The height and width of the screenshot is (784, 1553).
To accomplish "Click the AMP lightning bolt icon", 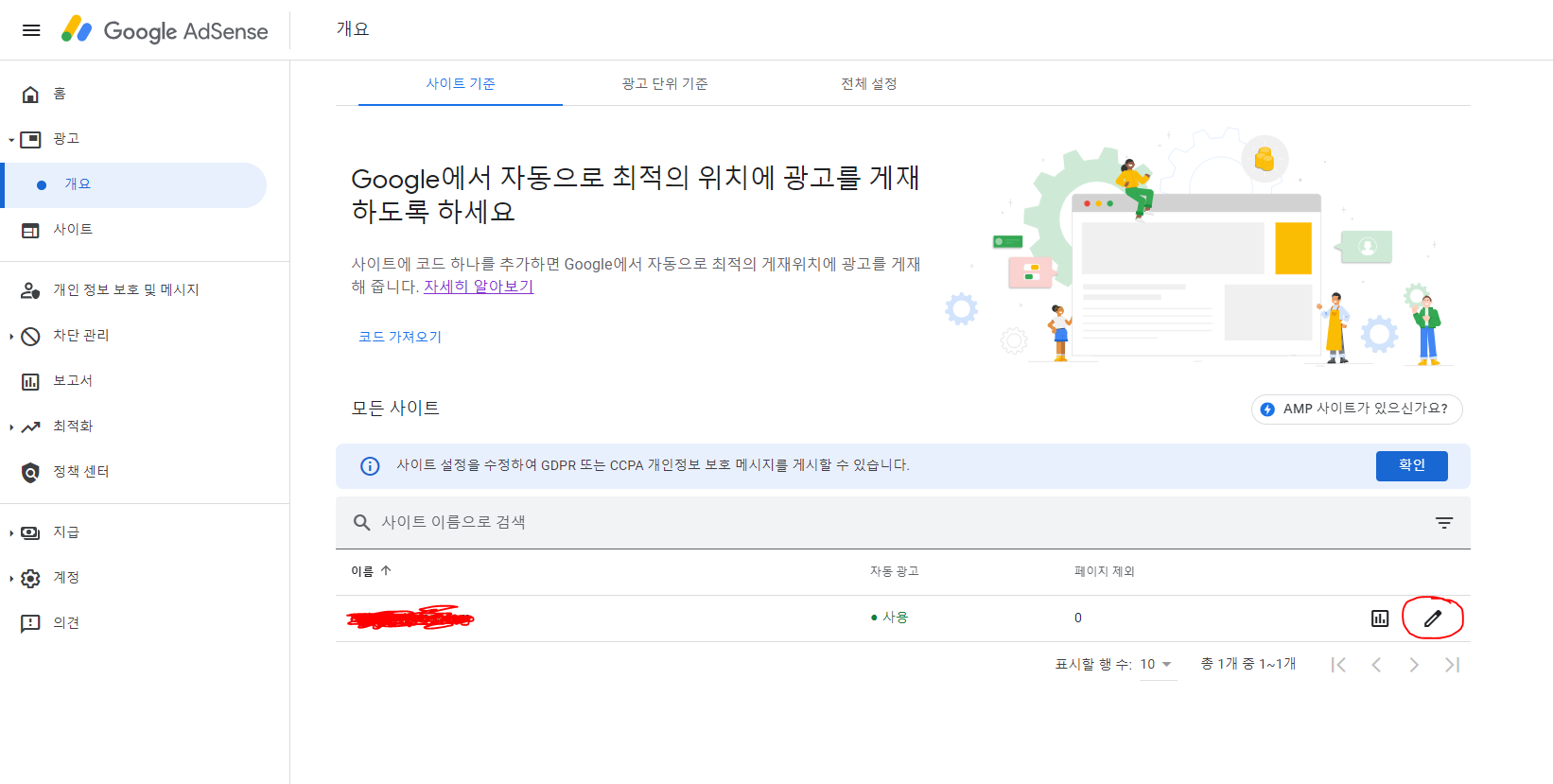I will point(1267,409).
